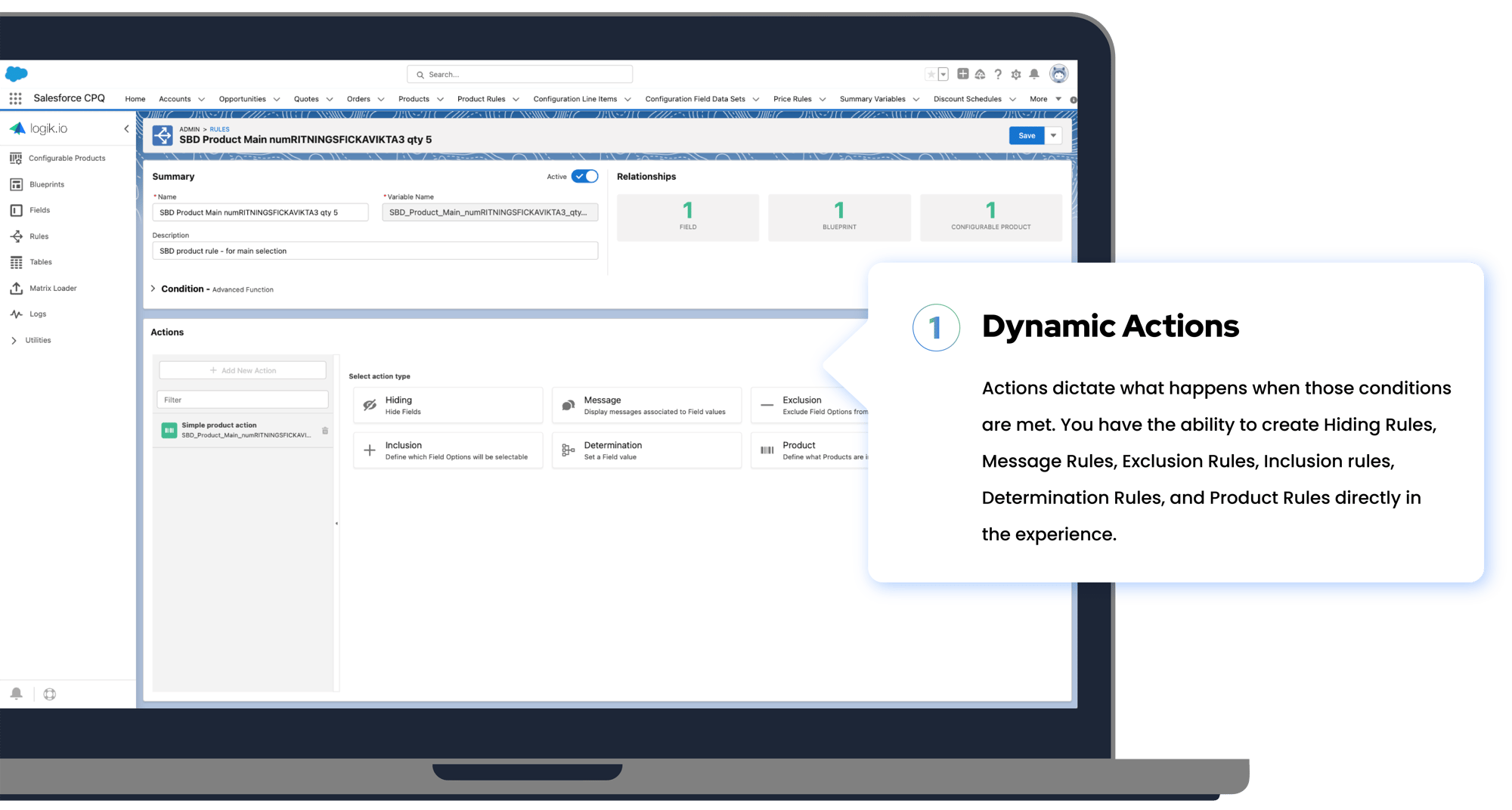Click the green Simple product action icon
The height and width of the screenshot is (810, 1512).
click(x=169, y=430)
